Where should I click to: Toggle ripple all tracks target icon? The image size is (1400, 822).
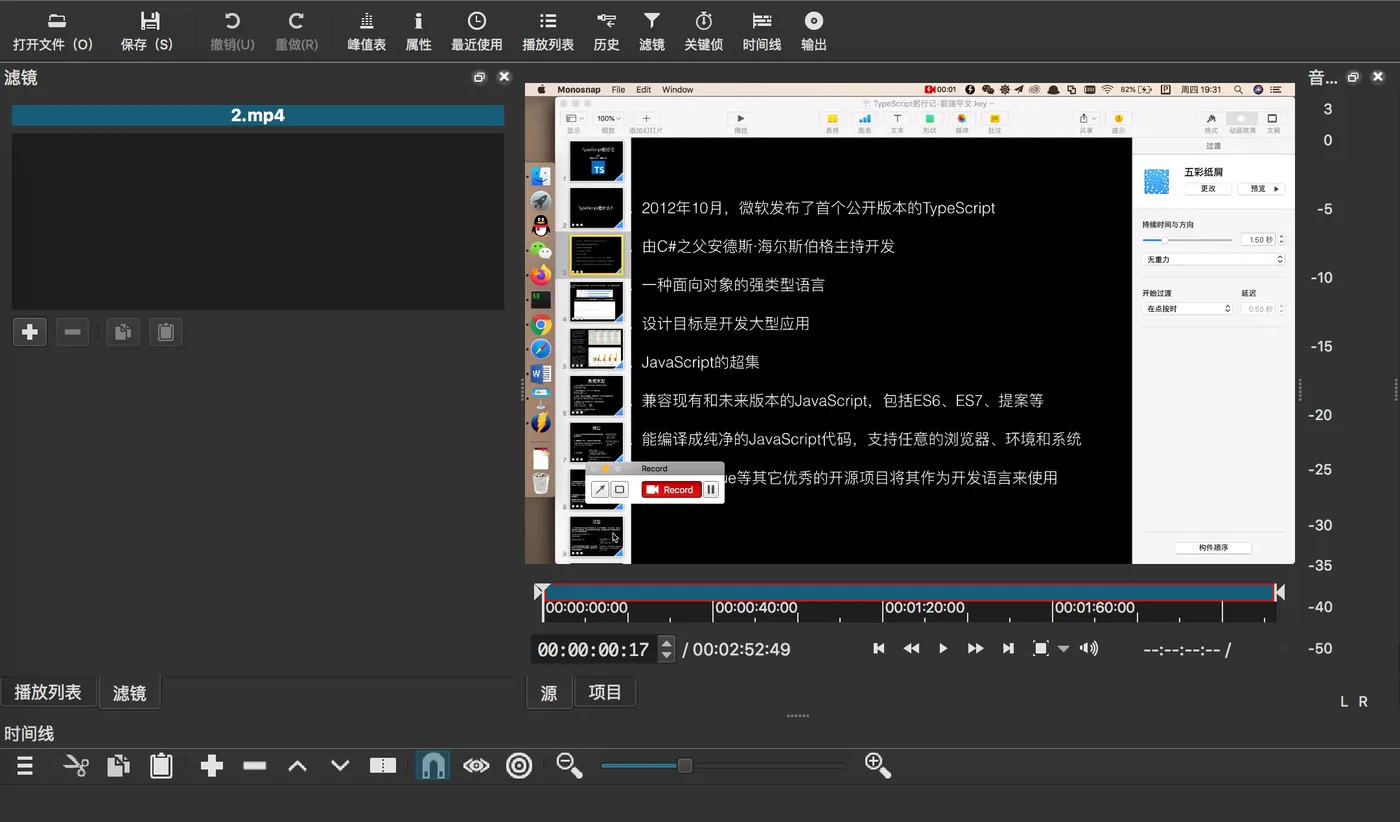(519, 766)
